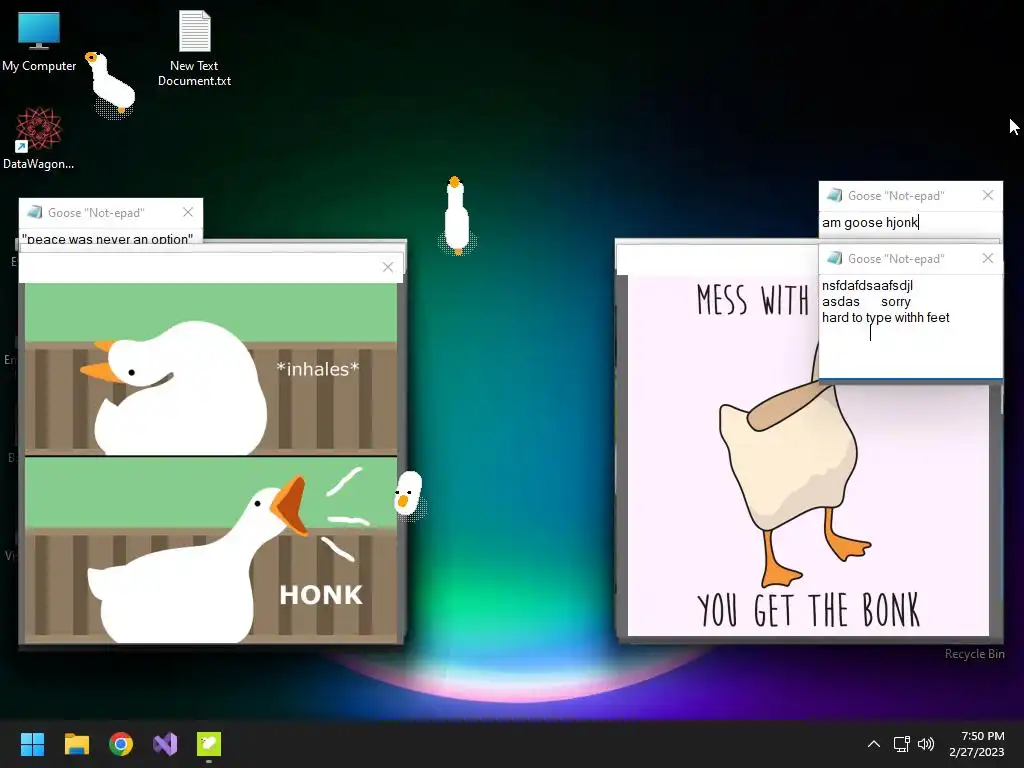
Task: Open the My Computer desktop icon
Action: pyautogui.click(x=39, y=41)
